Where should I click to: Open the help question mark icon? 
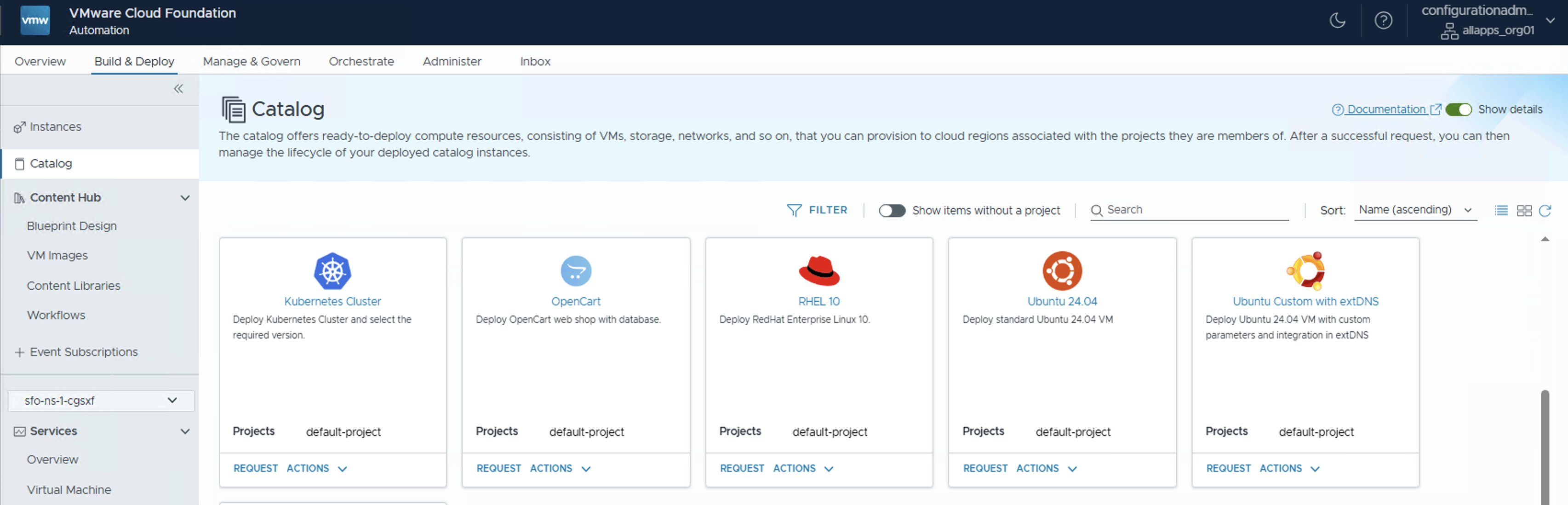(x=1383, y=21)
